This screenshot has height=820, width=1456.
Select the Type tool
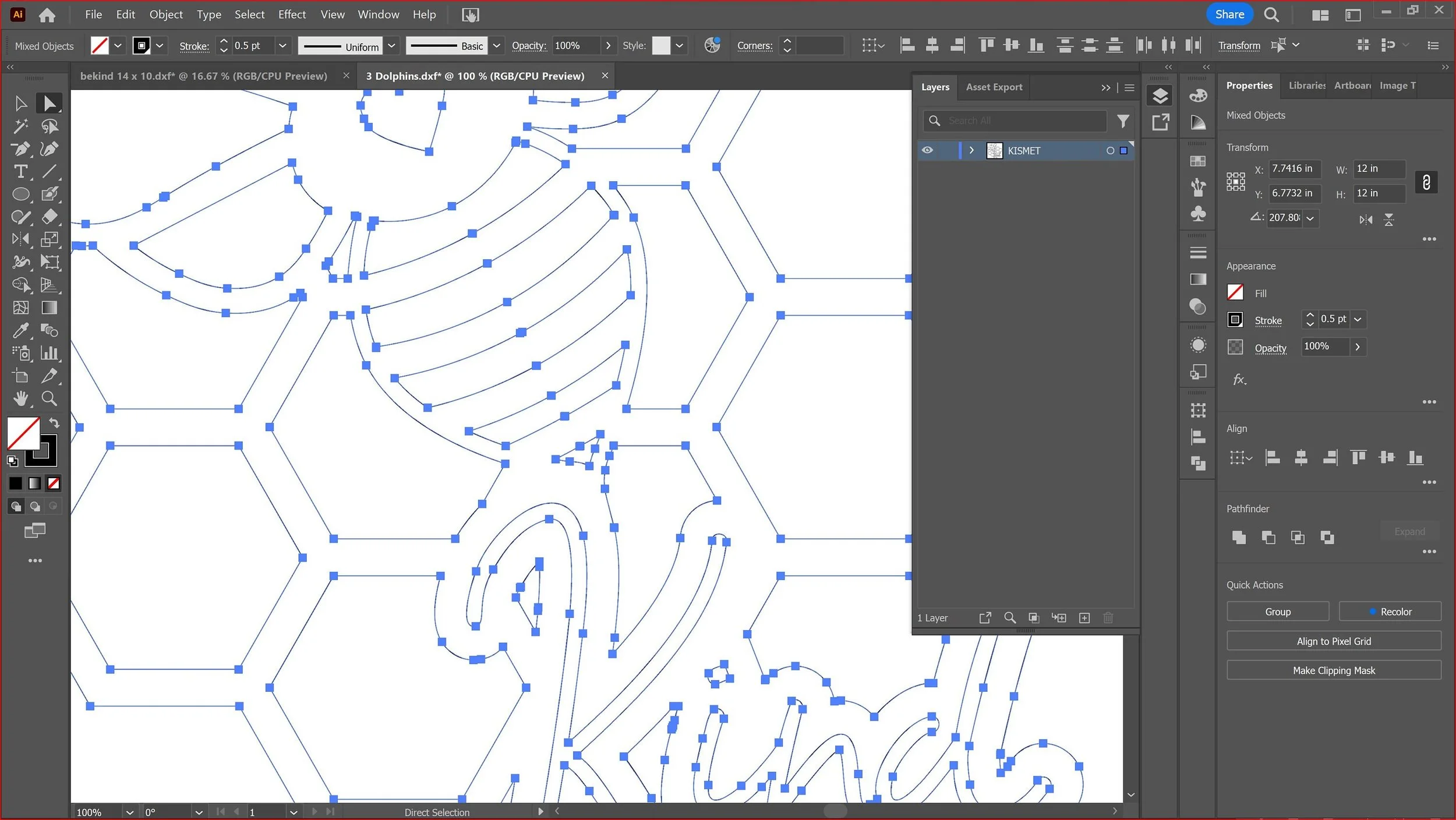point(20,172)
